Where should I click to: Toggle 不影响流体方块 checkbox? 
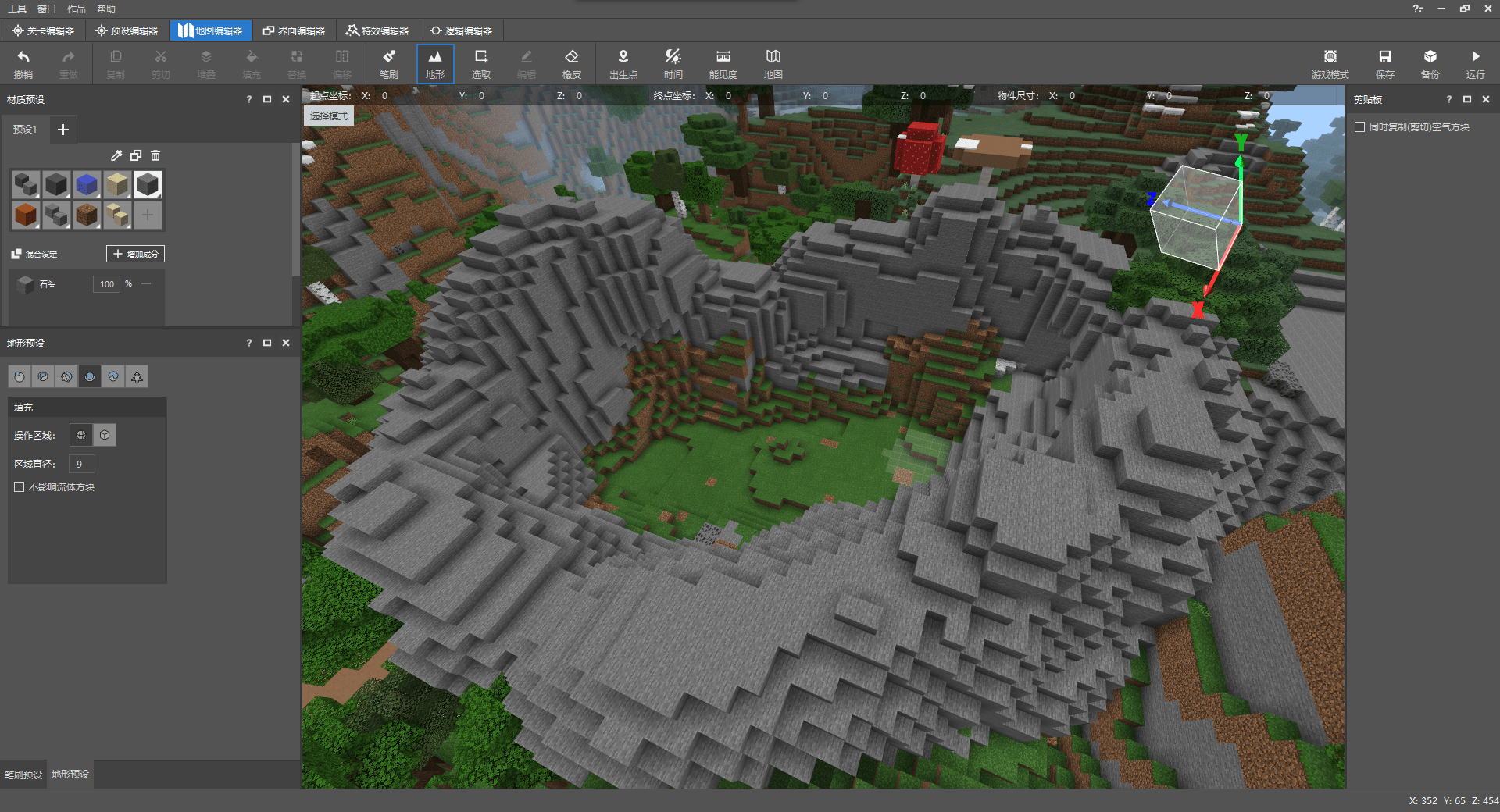coord(20,486)
